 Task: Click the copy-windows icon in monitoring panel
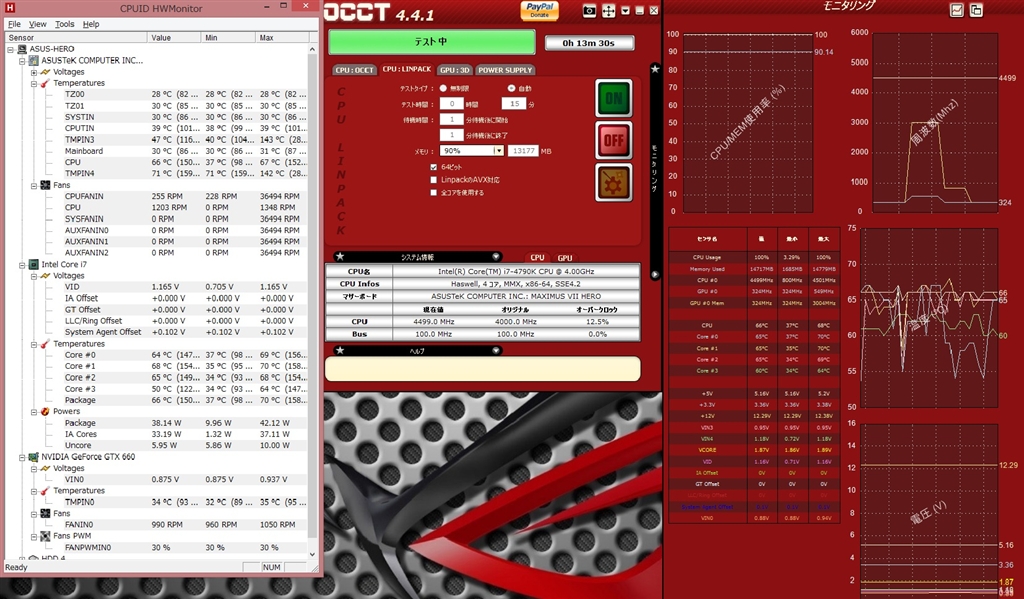click(x=976, y=10)
